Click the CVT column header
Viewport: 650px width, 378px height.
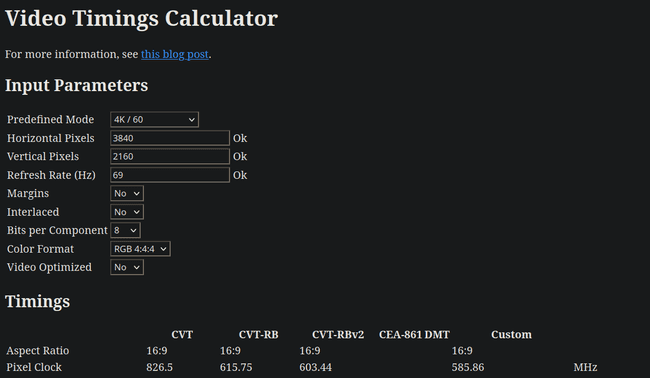tap(182, 334)
